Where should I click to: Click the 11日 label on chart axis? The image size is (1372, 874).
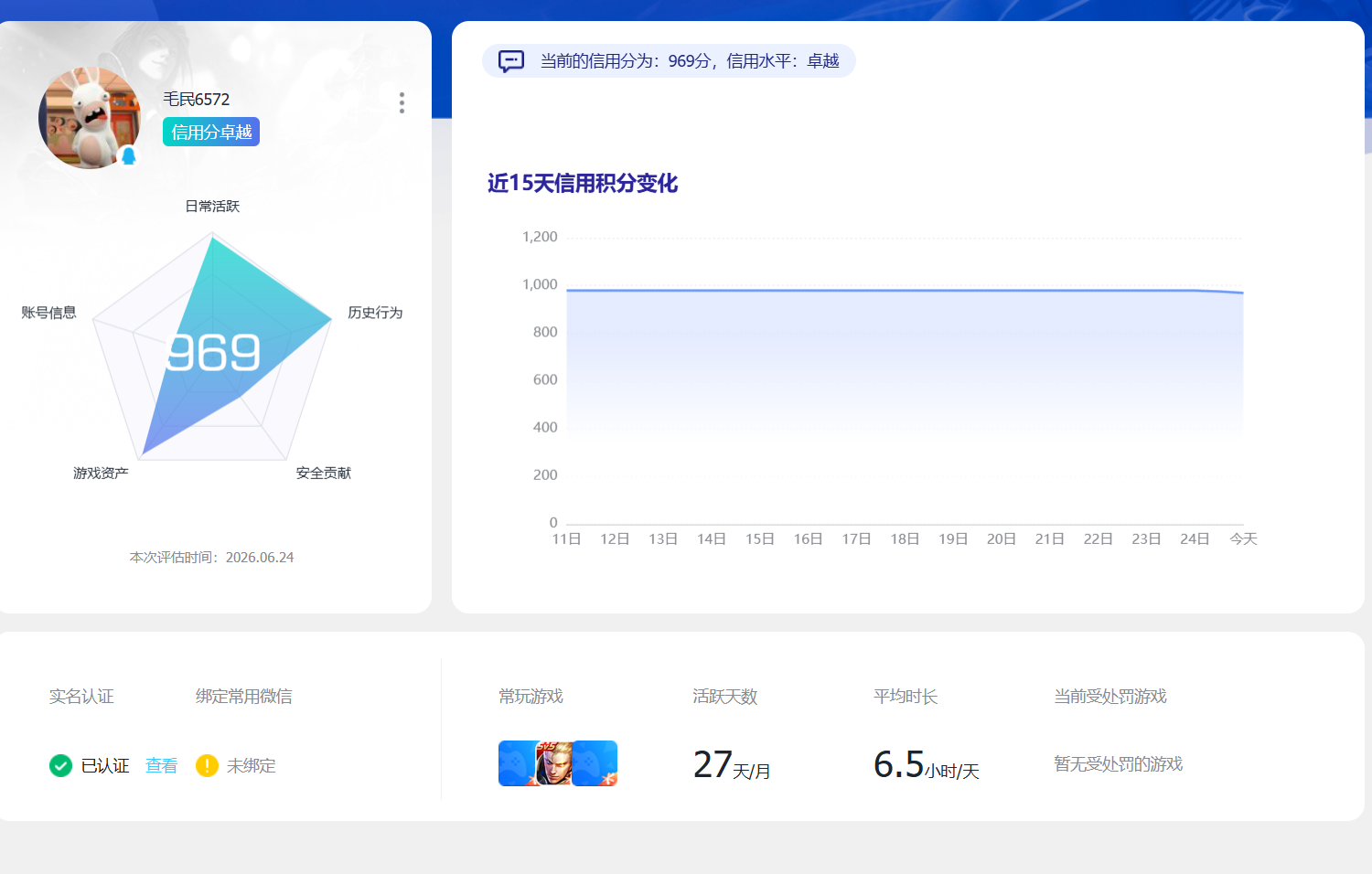567,538
